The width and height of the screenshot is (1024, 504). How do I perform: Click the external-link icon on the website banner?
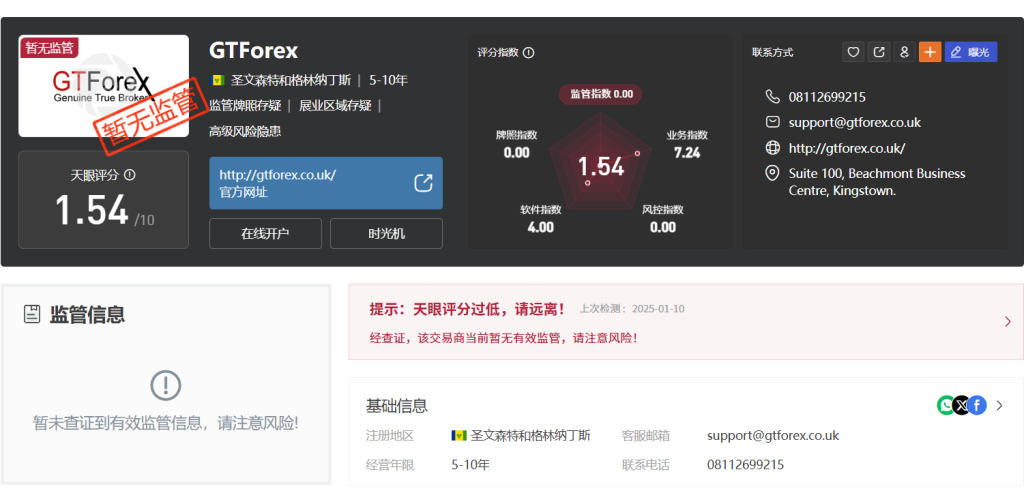click(424, 183)
